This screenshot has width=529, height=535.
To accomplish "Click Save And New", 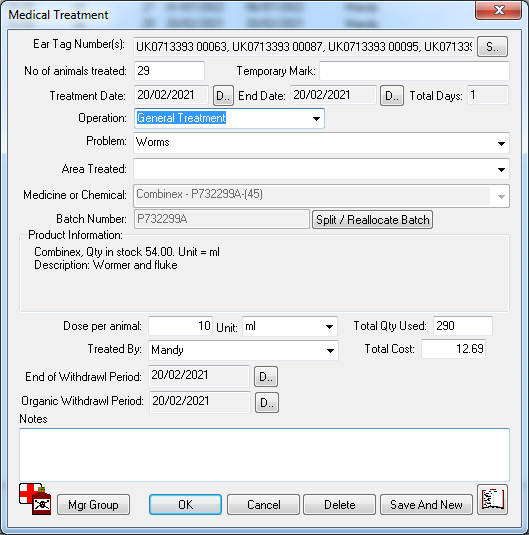I will pyautogui.click(x=426, y=504).
